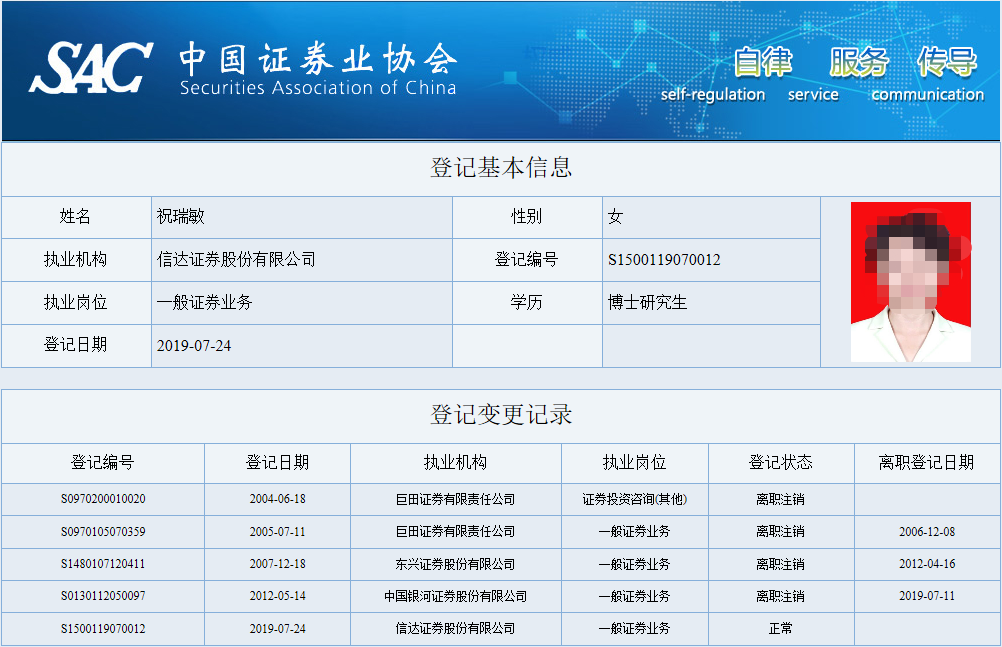Click 离职注销 status in the 2005-07-11 row

(780, 532)
